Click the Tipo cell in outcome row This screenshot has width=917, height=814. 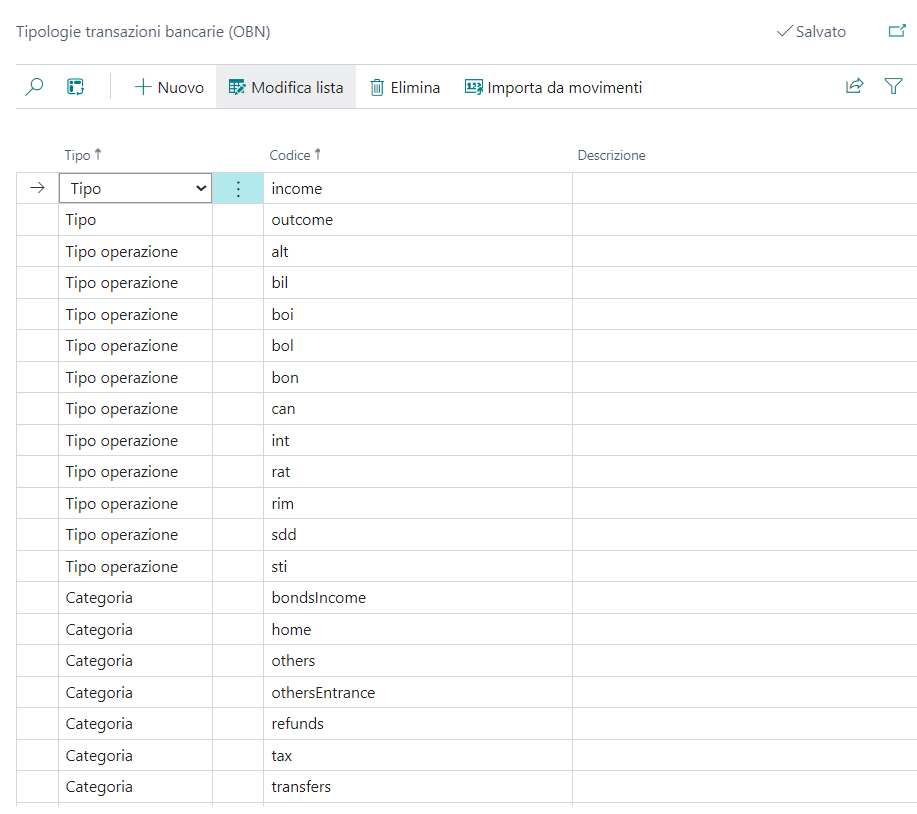click(135, 220)
